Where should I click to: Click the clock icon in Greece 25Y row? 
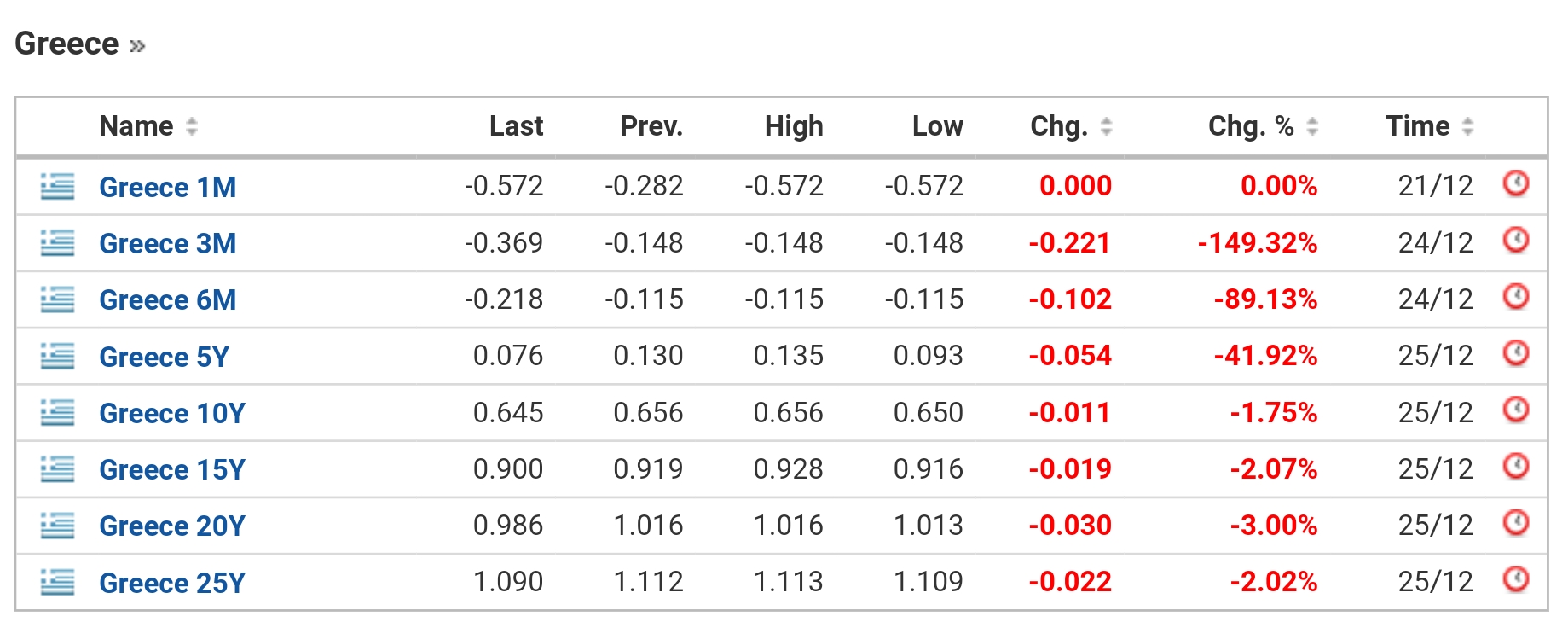coord(1515,579)
